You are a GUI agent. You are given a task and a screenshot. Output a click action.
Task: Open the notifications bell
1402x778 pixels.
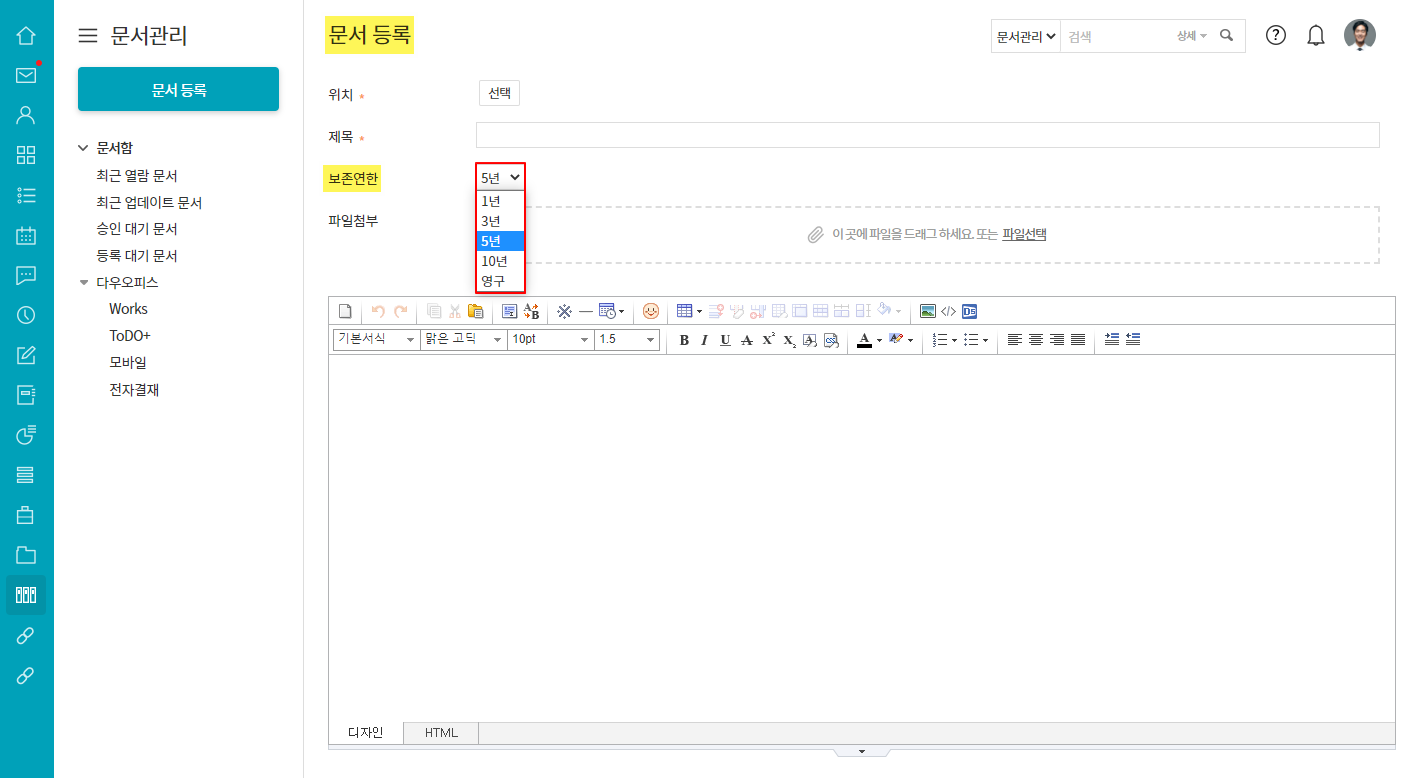coord(1316,36)
